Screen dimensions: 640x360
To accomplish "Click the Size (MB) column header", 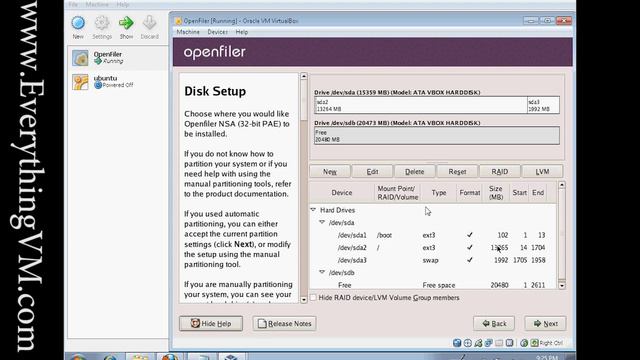I will pyautogui.click(x=496, y=193).
